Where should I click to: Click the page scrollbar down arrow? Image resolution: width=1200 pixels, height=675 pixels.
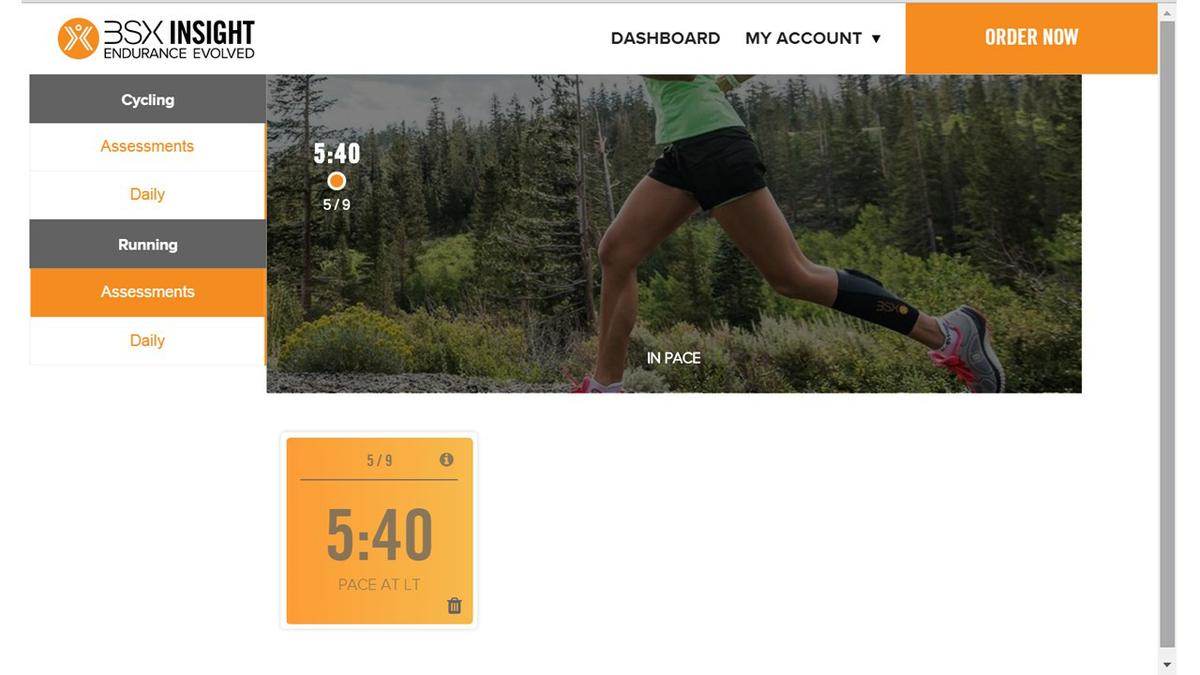(1166, 664)
